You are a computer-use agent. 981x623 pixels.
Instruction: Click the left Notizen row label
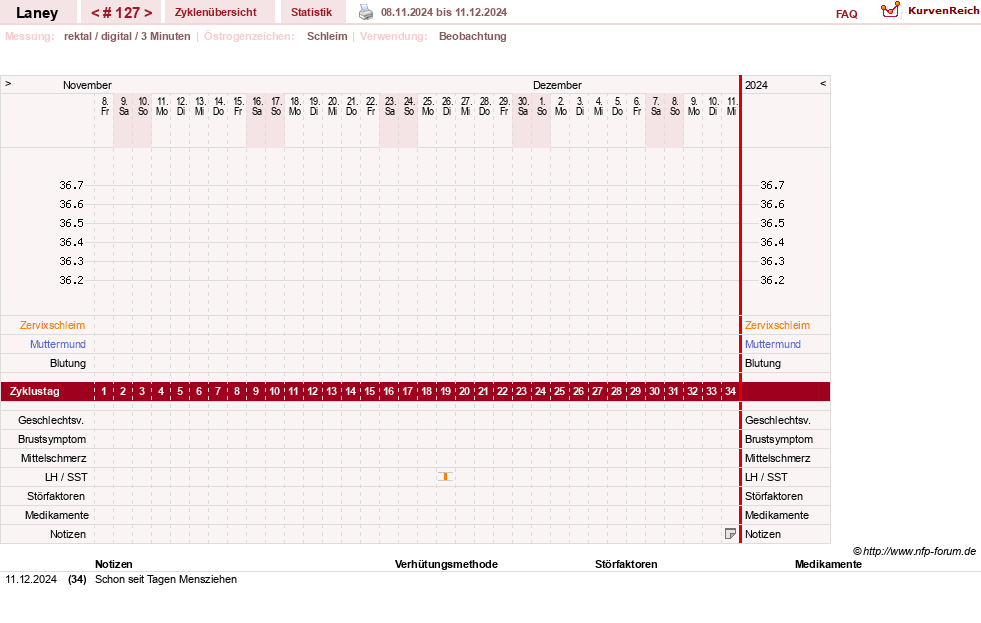click(68, 534)
